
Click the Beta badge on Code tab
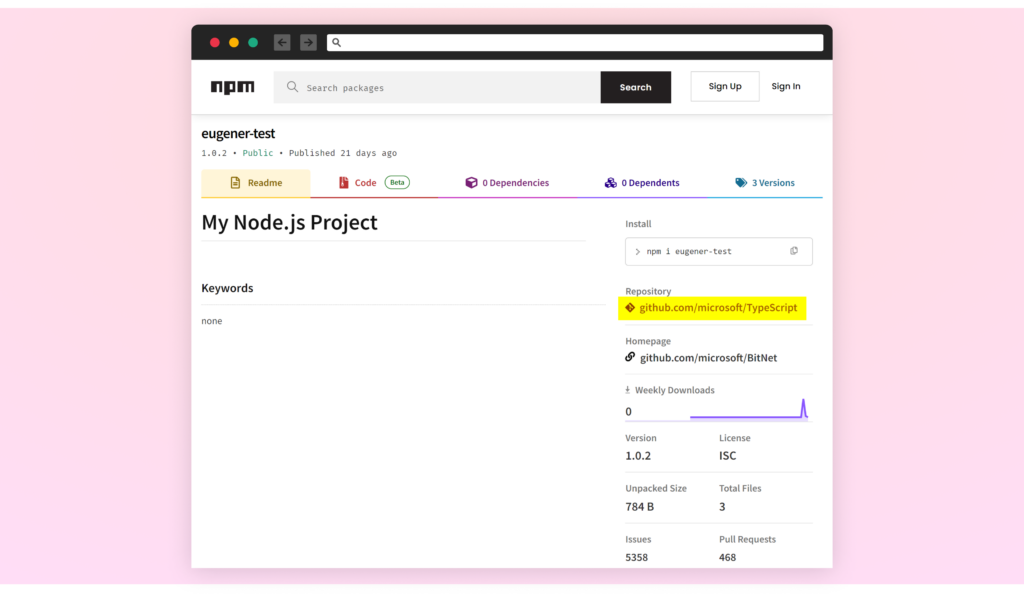[x=397, y=183]
